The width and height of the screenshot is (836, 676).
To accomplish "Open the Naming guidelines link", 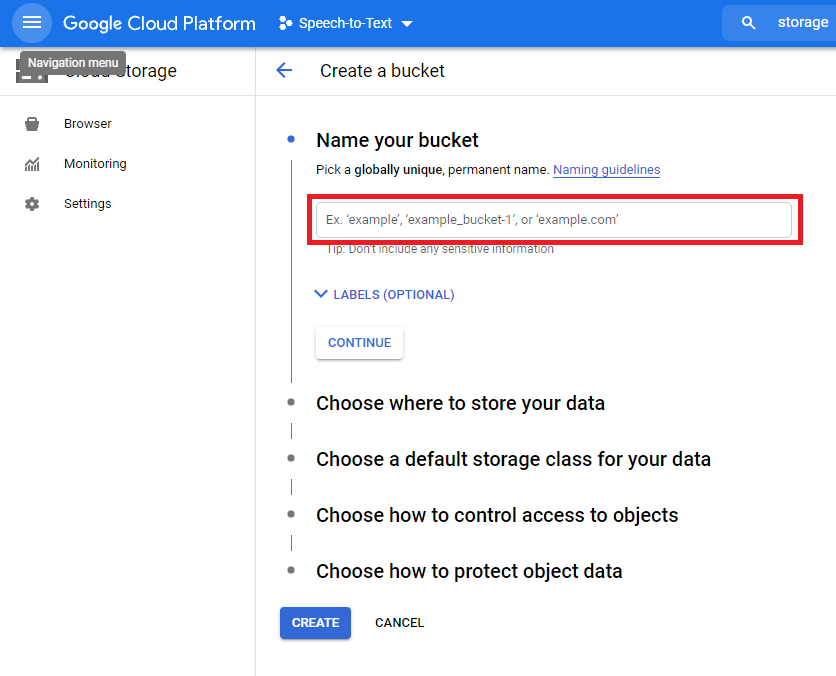I will click(606, 170).
